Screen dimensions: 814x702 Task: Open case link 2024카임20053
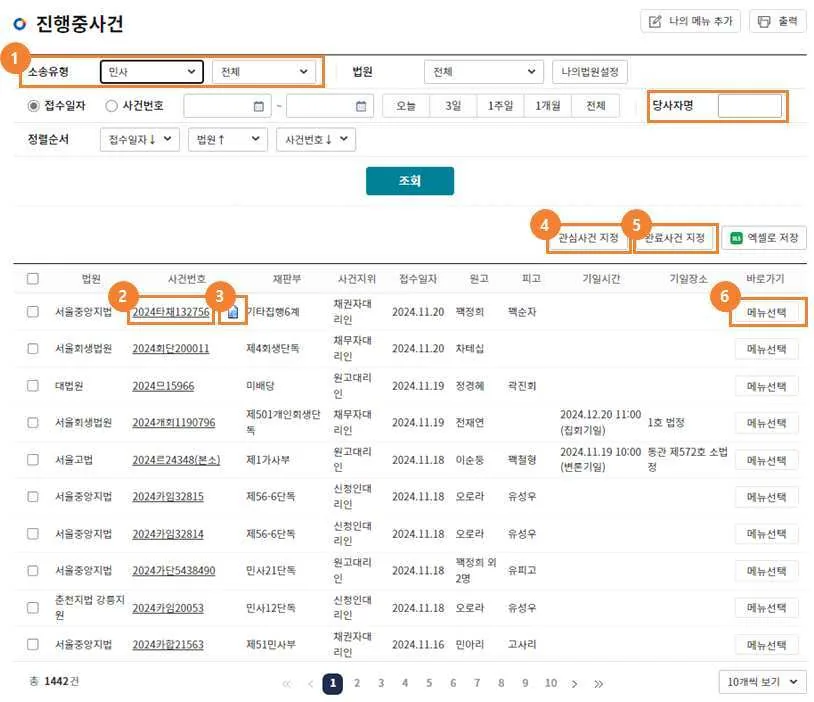[x=168, y=608]
